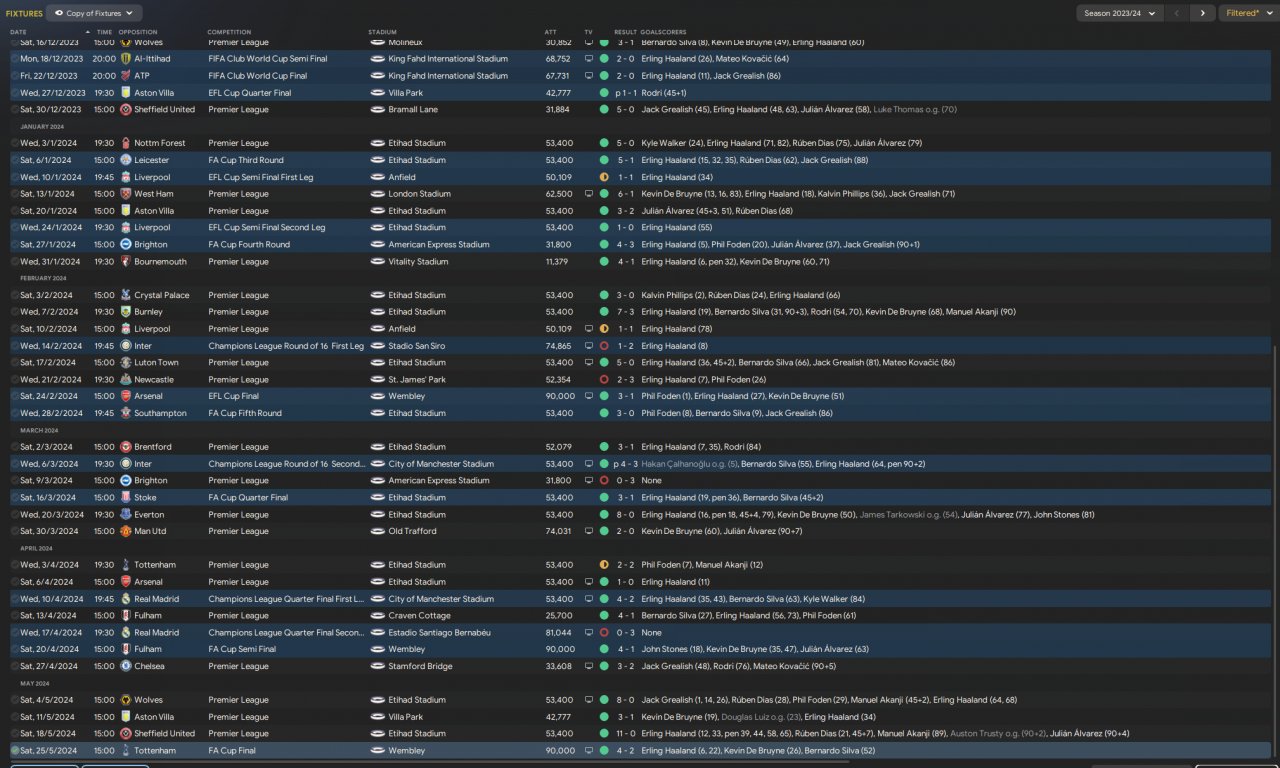The width and height of the screenshot is (1280, 768).
Task: Click the Burnley club badge
Action: [x=125, y=312]
